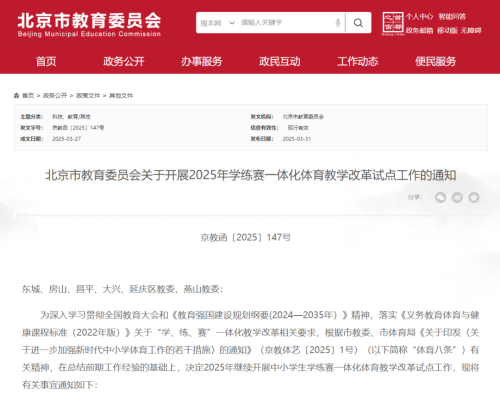Open the 智能问答 link
The image size is (500, 394).
click(452, 17)
